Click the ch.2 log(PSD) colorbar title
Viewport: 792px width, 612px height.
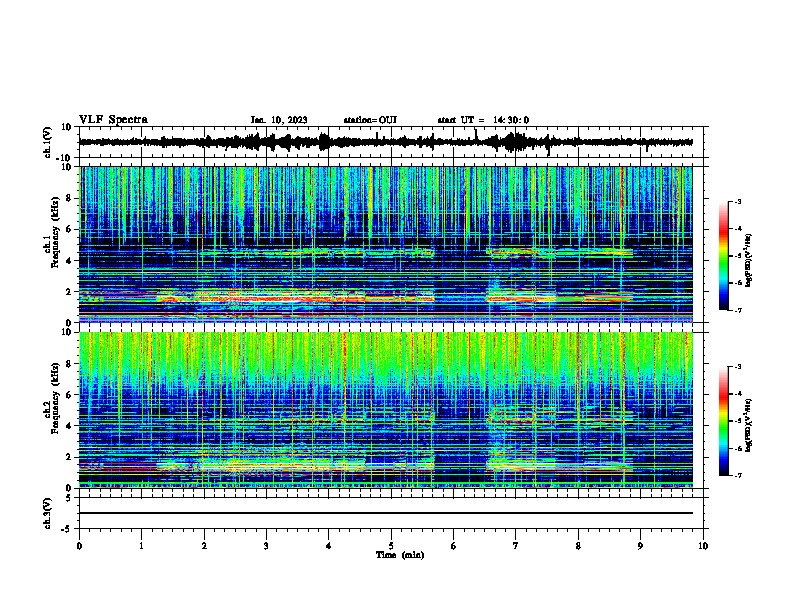pos(749,425)
